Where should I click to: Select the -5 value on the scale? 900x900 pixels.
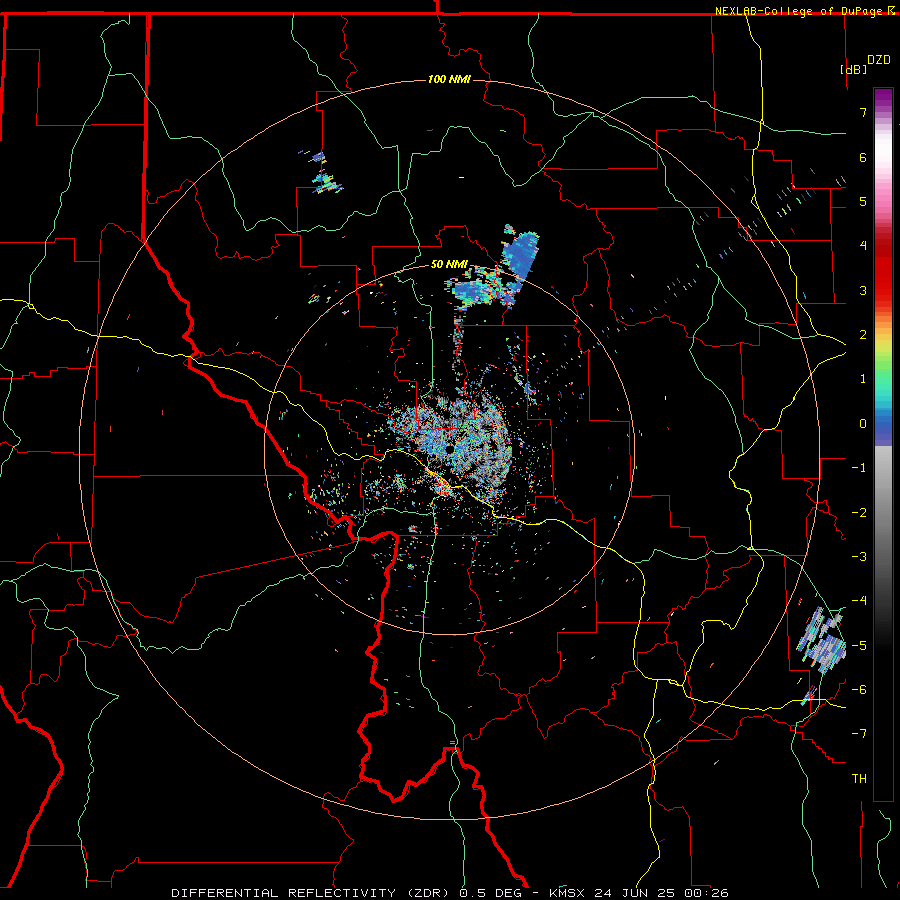tap(859, 645)
